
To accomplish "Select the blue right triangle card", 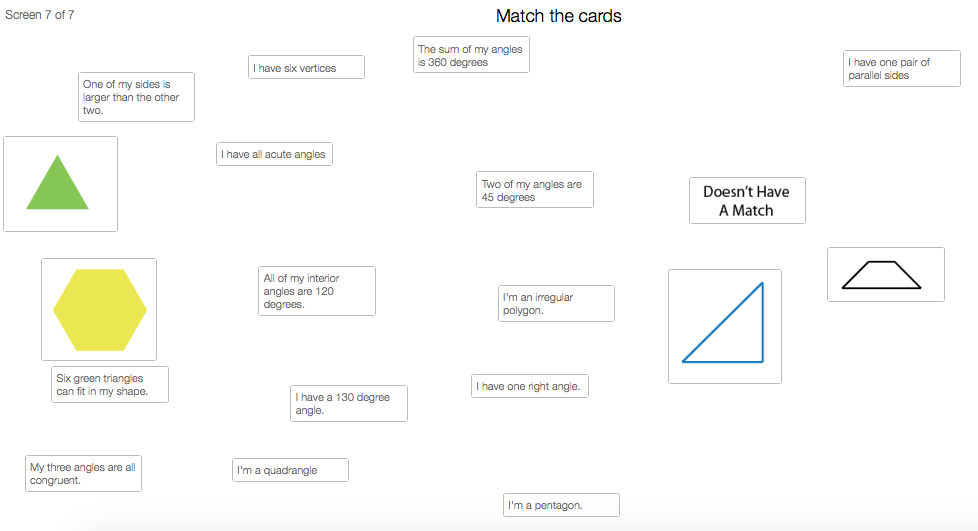I will [725, 326].
